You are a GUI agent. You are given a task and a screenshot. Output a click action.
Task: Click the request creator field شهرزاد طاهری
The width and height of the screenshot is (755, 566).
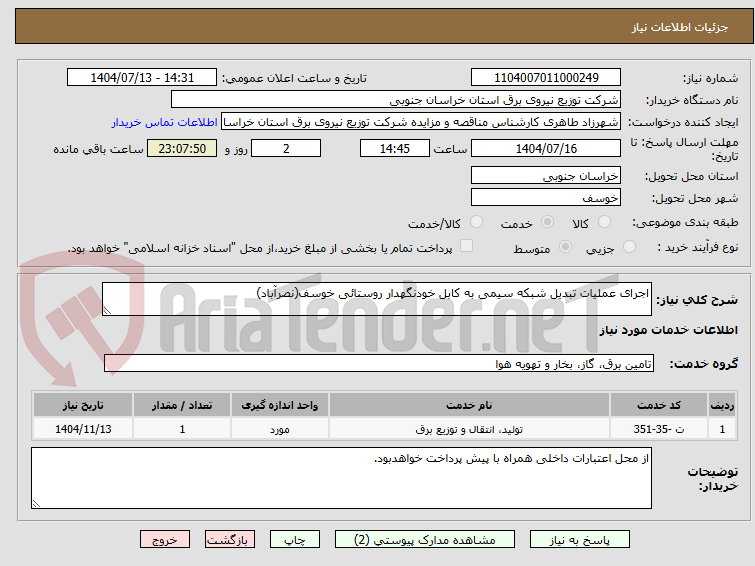click(421, 122)
